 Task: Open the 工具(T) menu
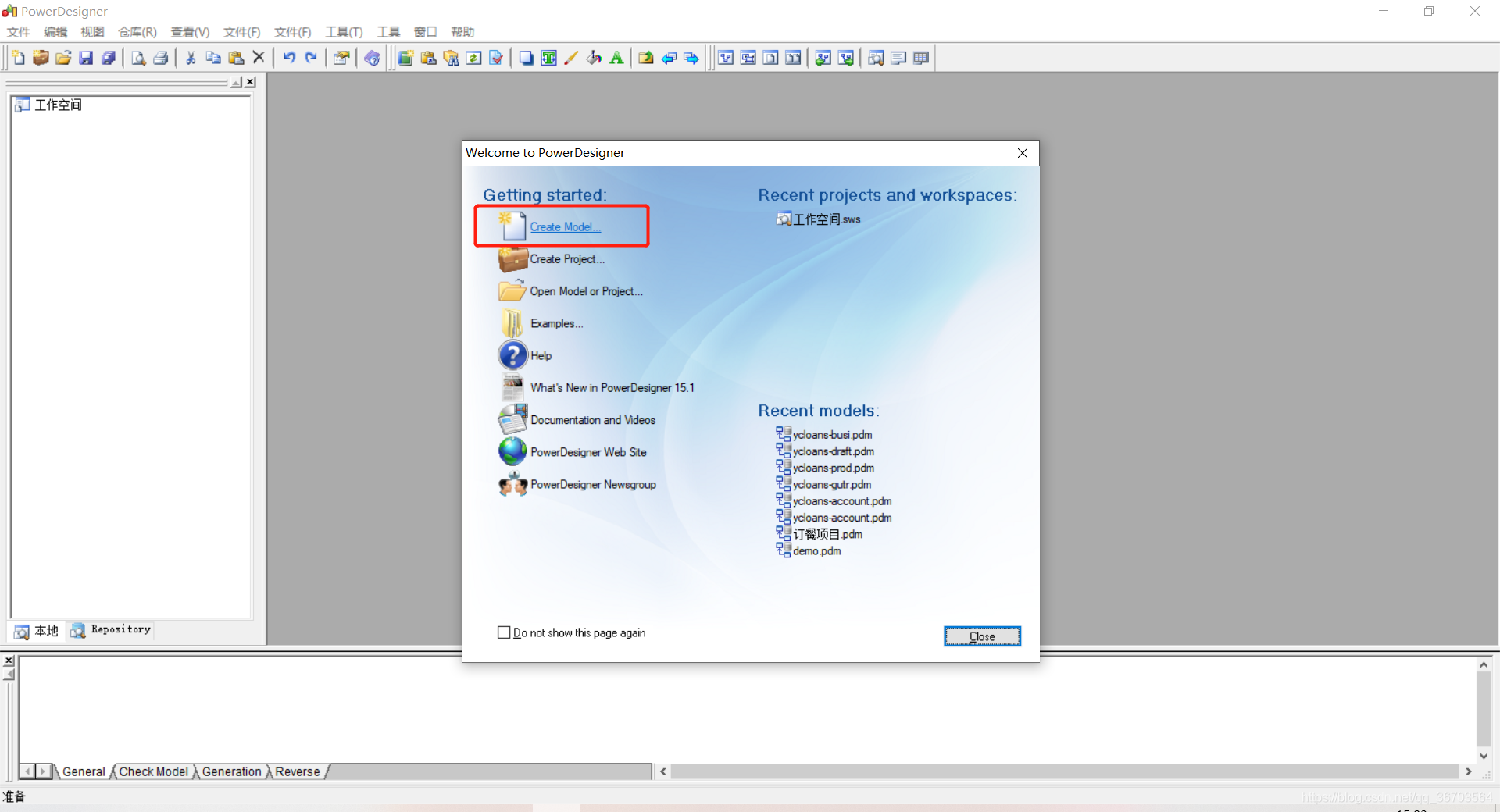345,32
